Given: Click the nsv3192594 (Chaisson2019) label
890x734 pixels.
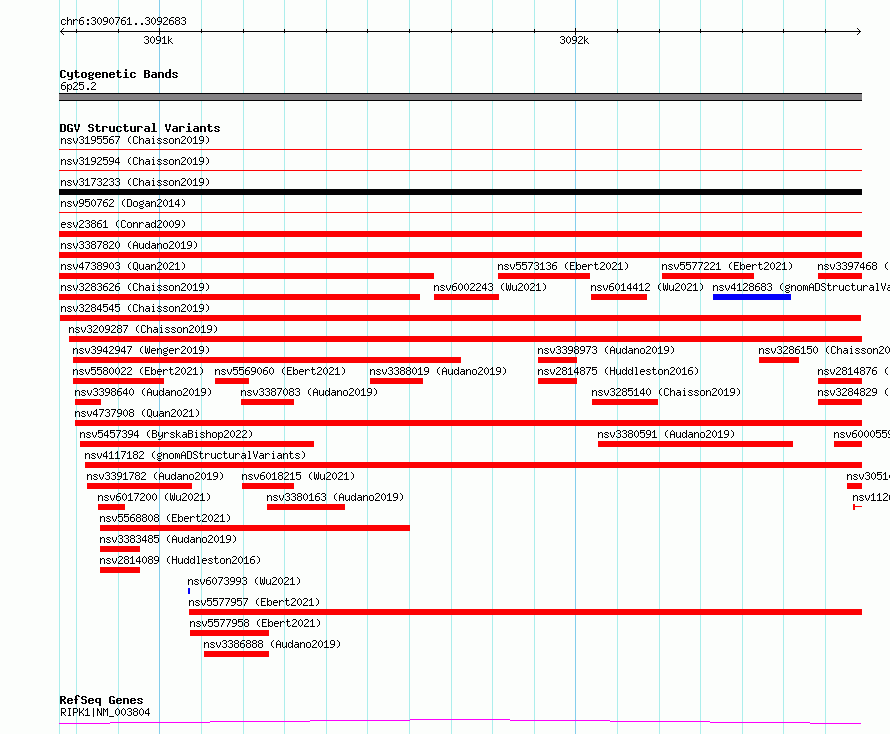Looking at the screenshot, I should tap(135, 161).
